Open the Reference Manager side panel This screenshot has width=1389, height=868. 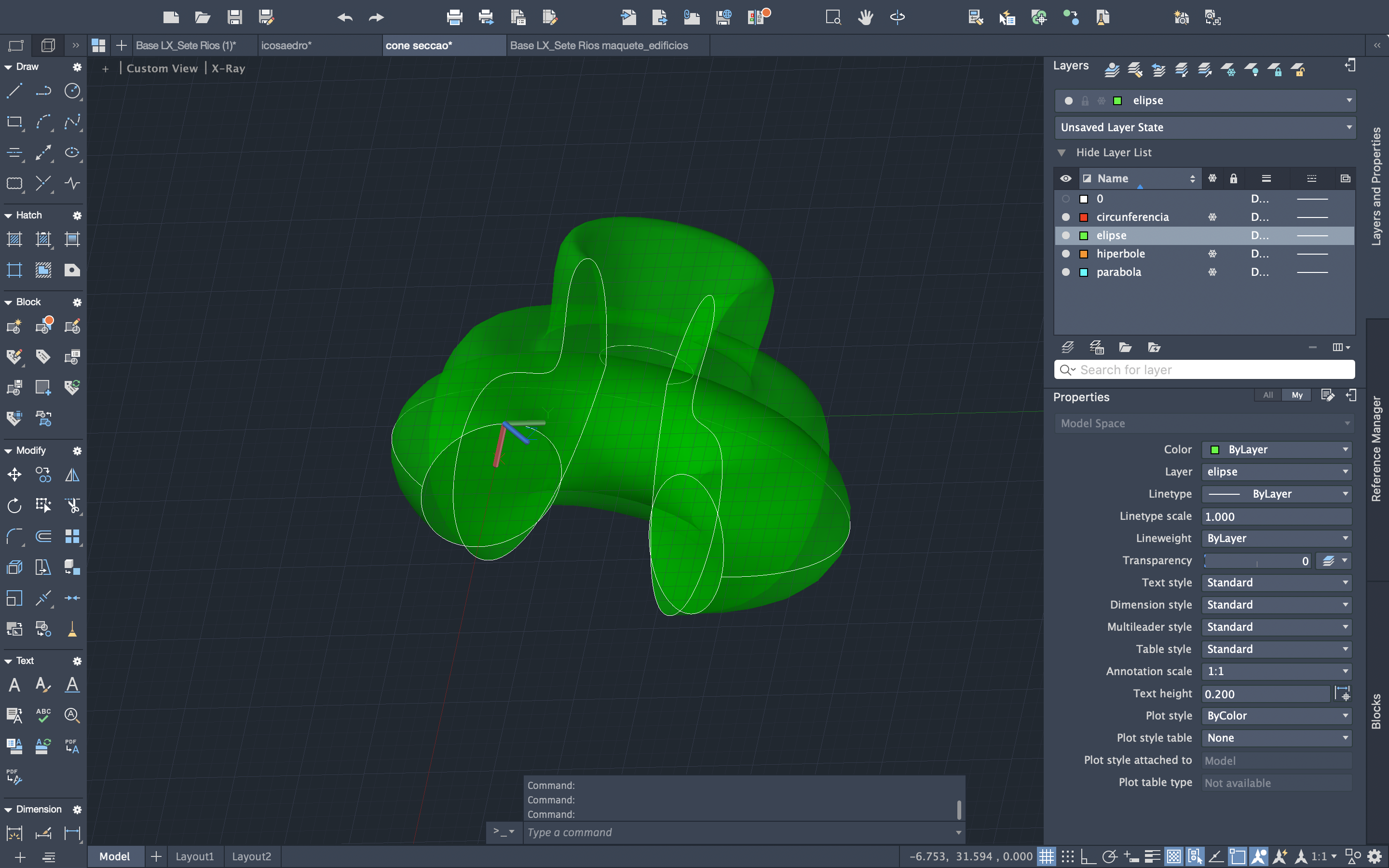click(1376, 449)
